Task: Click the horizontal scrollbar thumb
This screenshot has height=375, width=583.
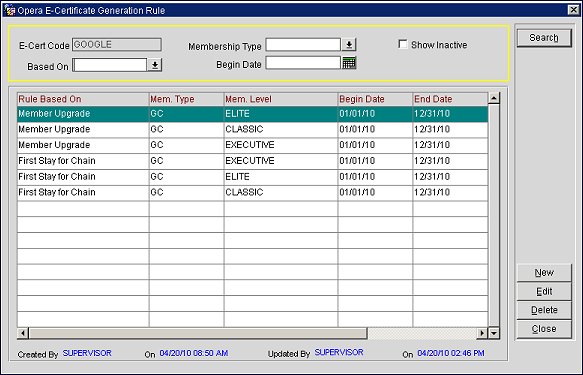Action: coord(198,333)
